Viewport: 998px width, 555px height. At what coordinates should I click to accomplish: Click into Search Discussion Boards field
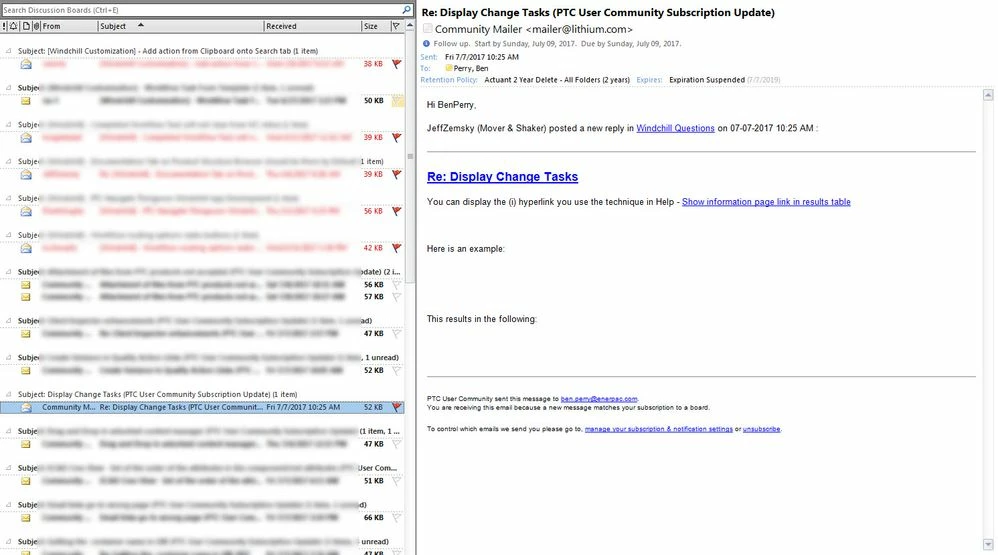pos(201,10)
